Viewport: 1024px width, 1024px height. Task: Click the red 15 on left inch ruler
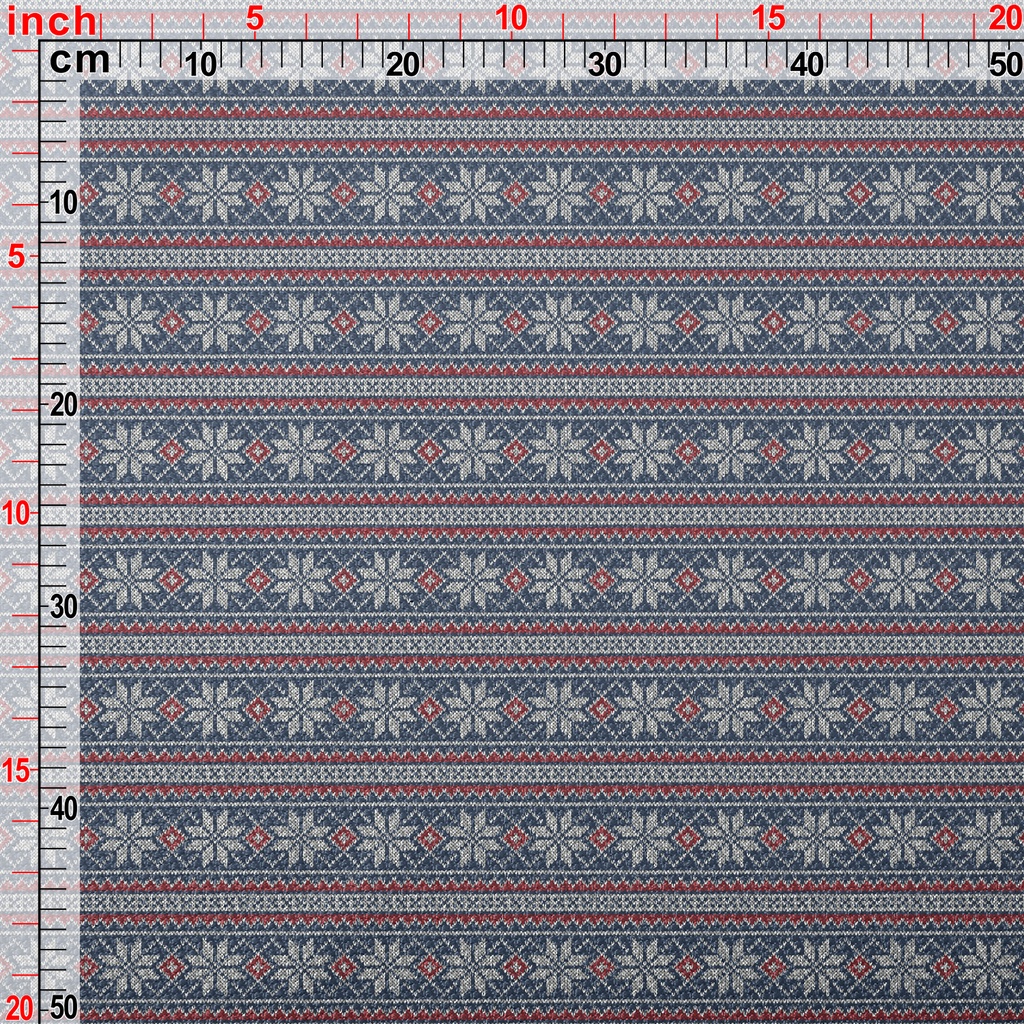[x=19, y=770]
